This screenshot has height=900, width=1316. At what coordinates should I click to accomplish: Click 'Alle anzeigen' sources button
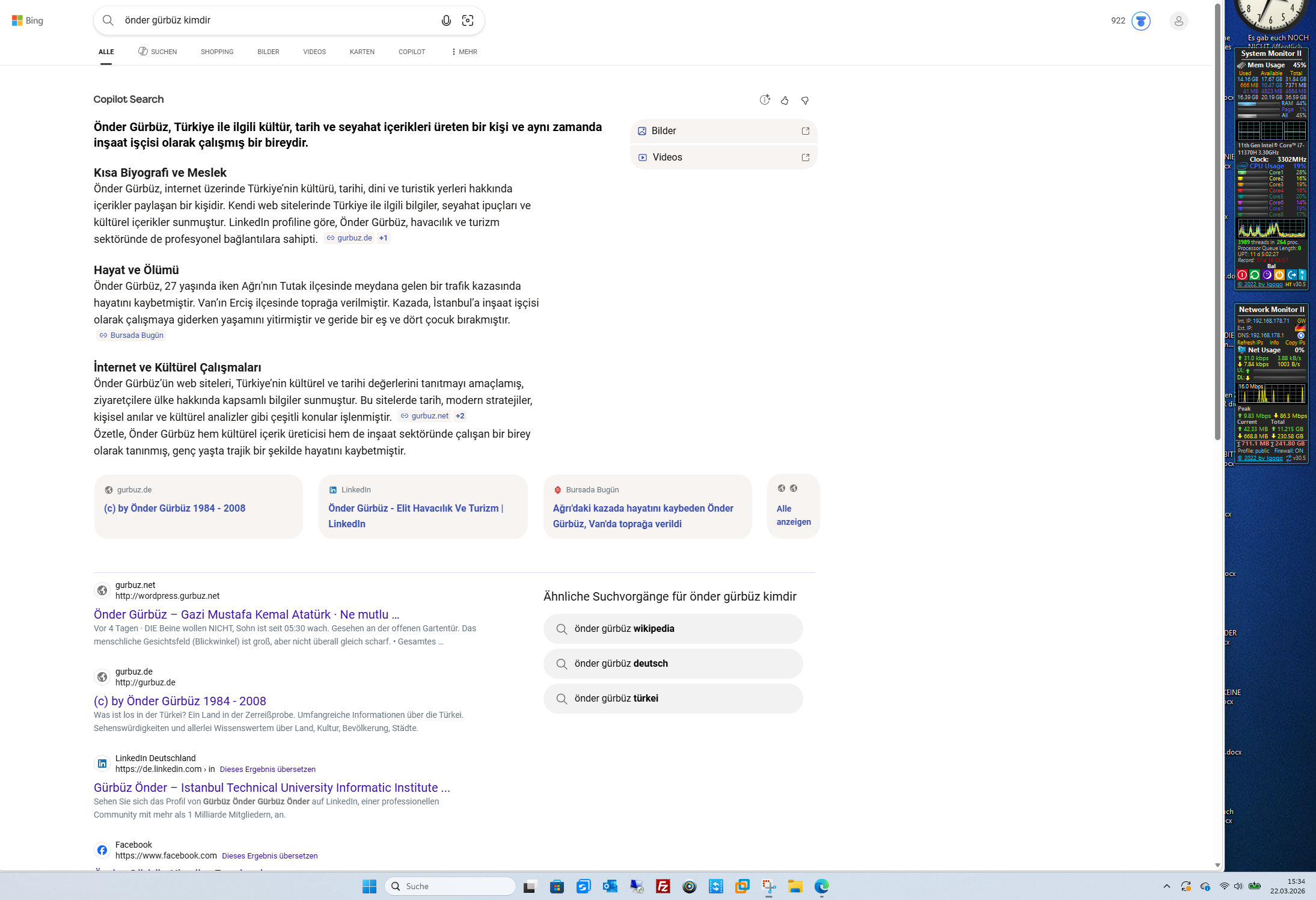pos(794,515)
